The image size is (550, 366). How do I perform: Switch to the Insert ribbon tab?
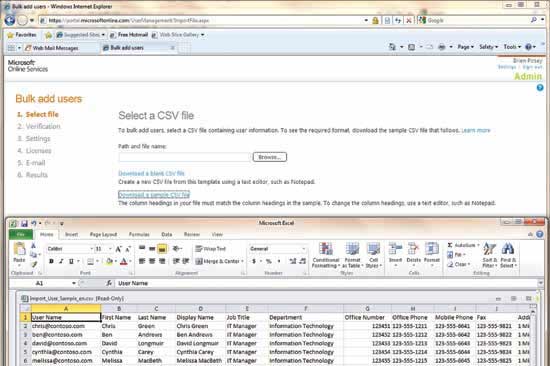[x=71, y=234]
